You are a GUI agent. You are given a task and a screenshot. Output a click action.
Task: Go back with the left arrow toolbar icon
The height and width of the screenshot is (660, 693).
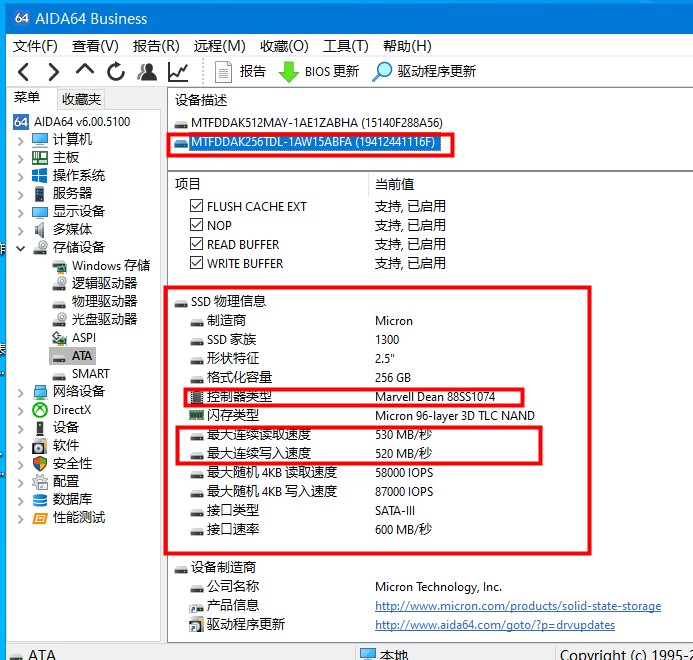click(x=23, y=72)
